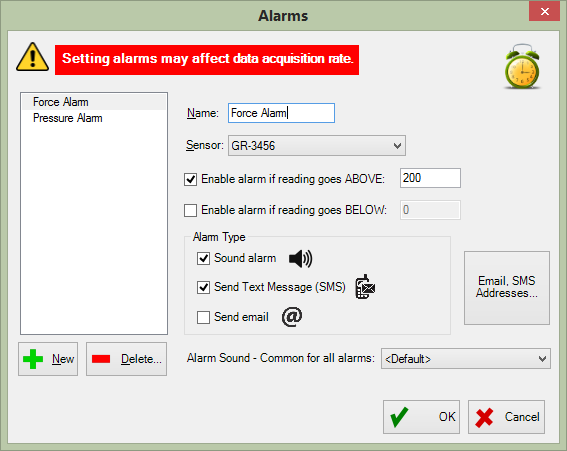Toggle the Sound alarm checkbox
This screenshot has width=567, height=451.
(203, 258)
